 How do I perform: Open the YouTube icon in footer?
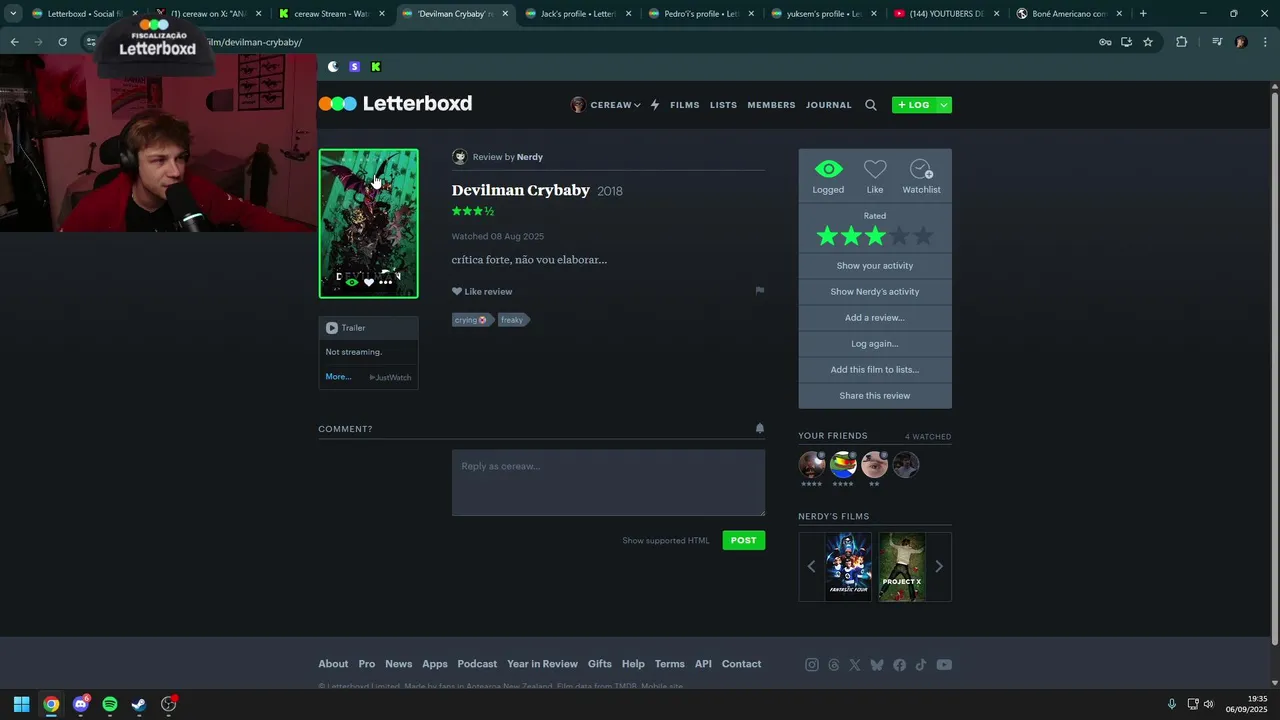pos(944,665)
